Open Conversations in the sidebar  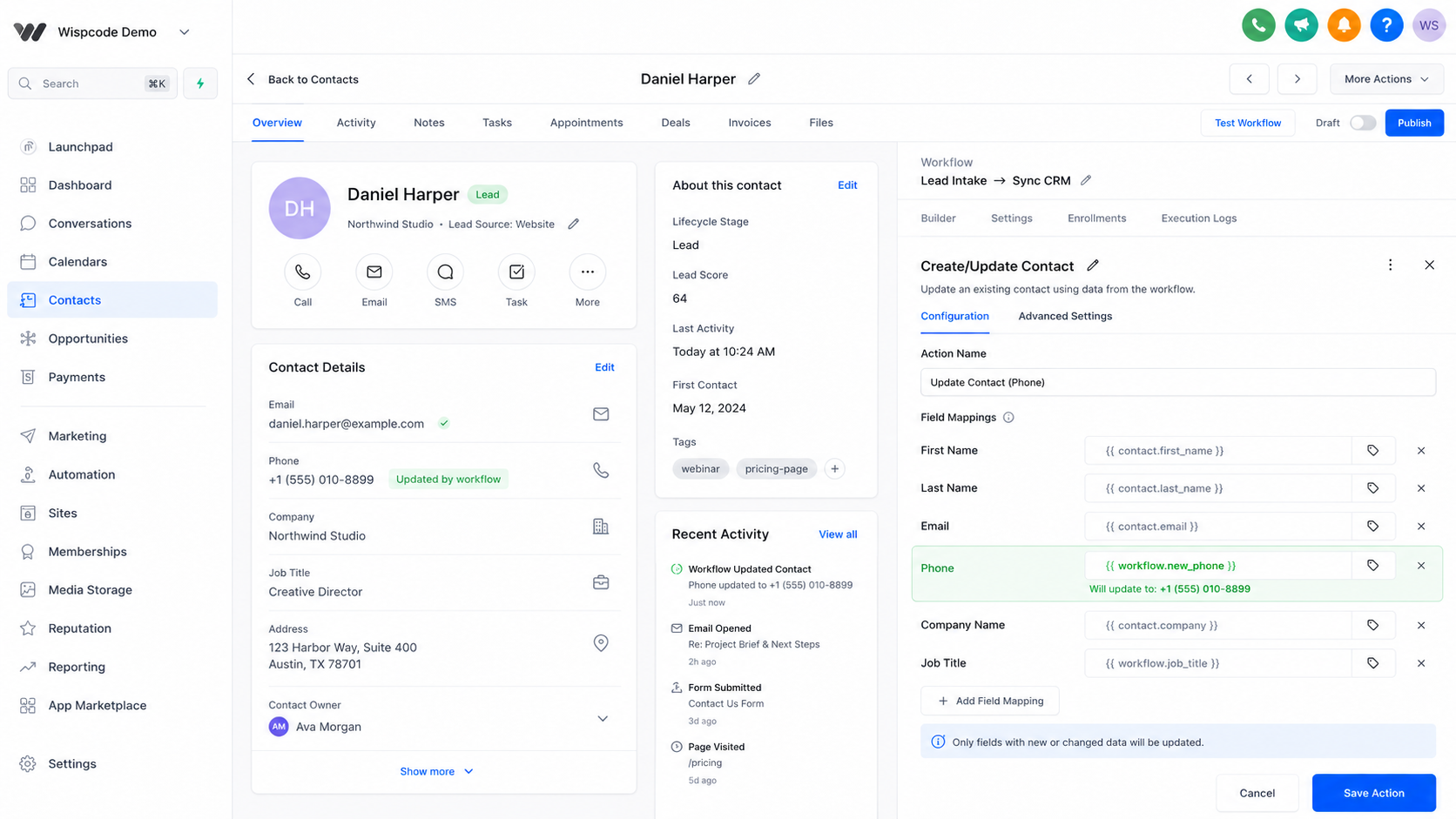coord(112,224)
